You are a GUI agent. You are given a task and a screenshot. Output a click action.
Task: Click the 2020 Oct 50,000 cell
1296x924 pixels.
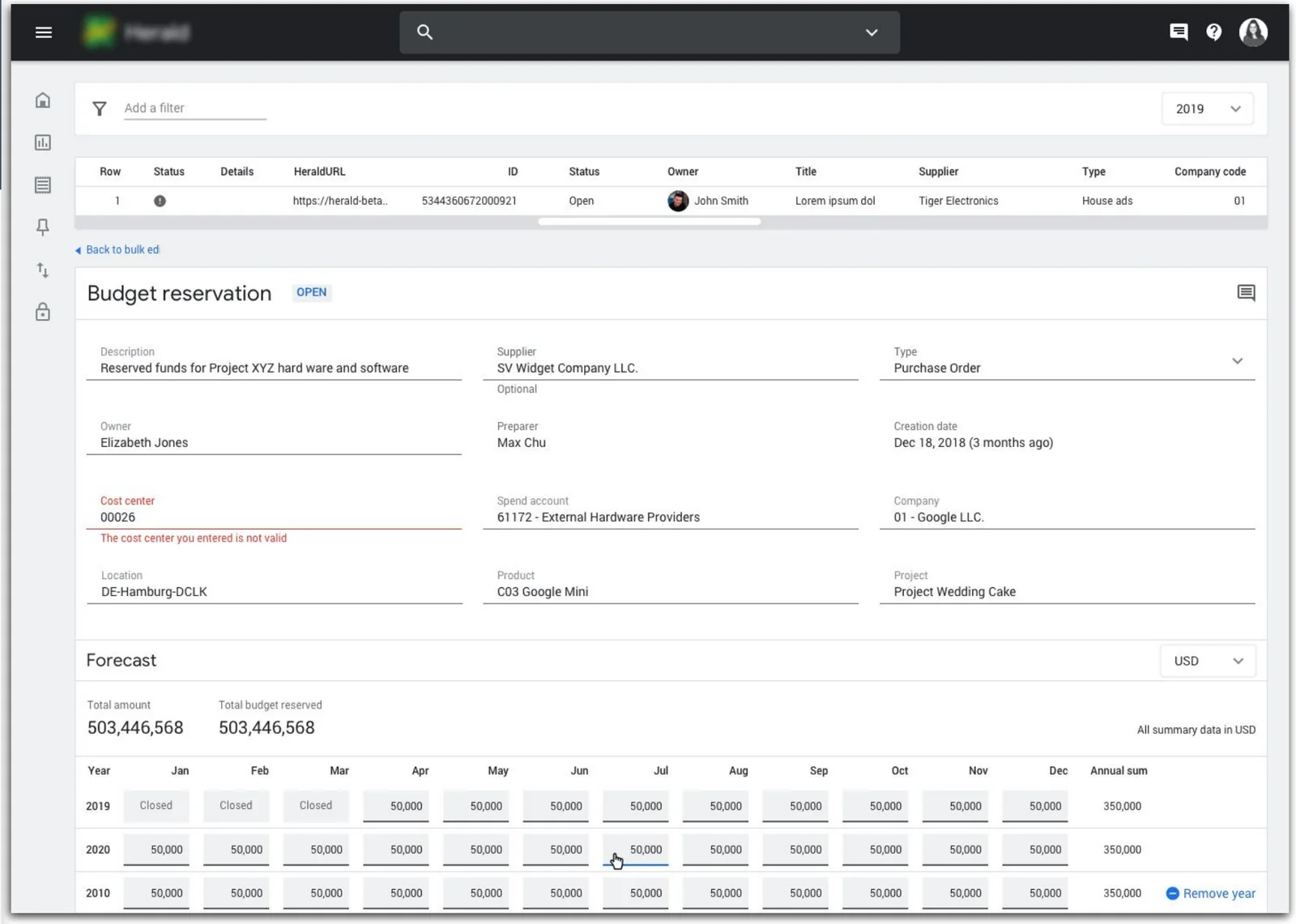[876, 849]
